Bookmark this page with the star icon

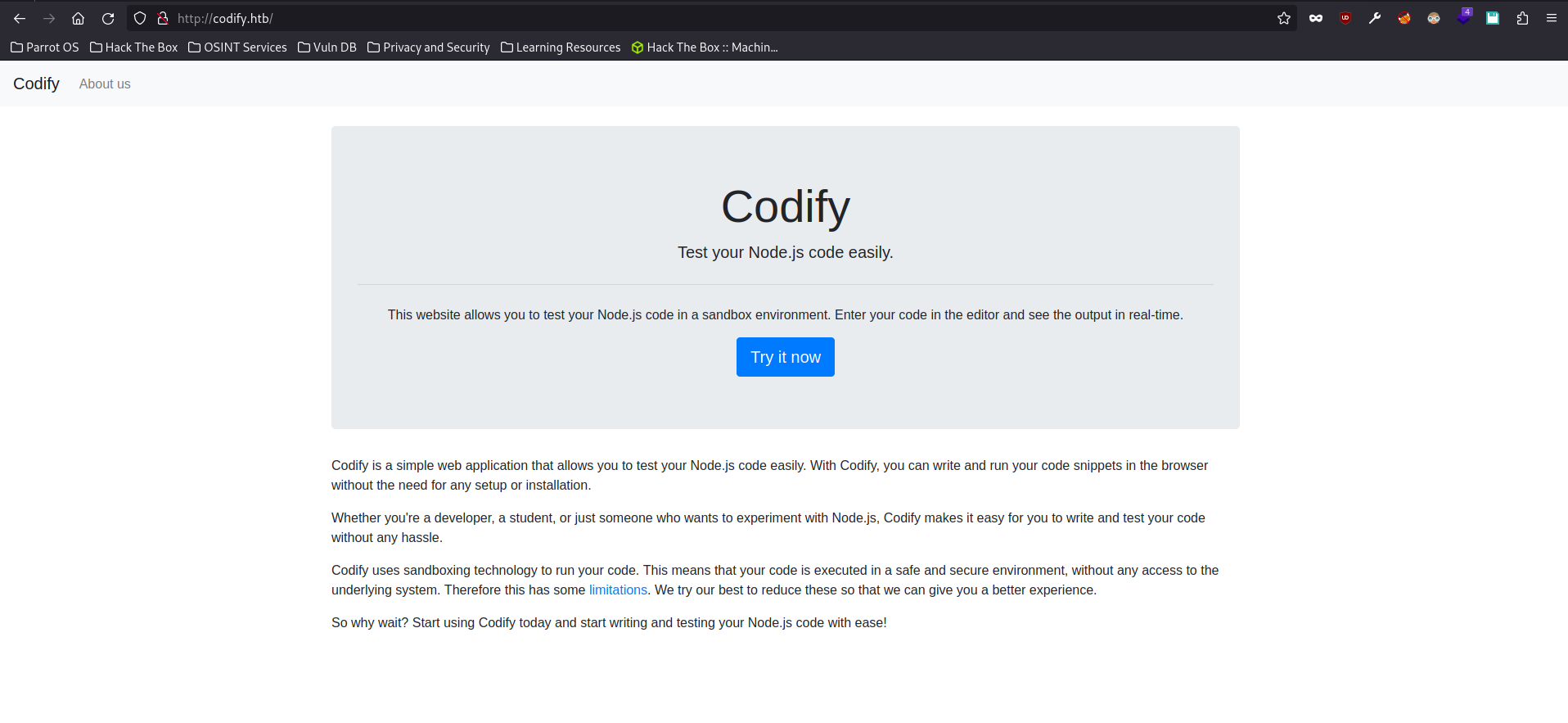click(1283, 18)
